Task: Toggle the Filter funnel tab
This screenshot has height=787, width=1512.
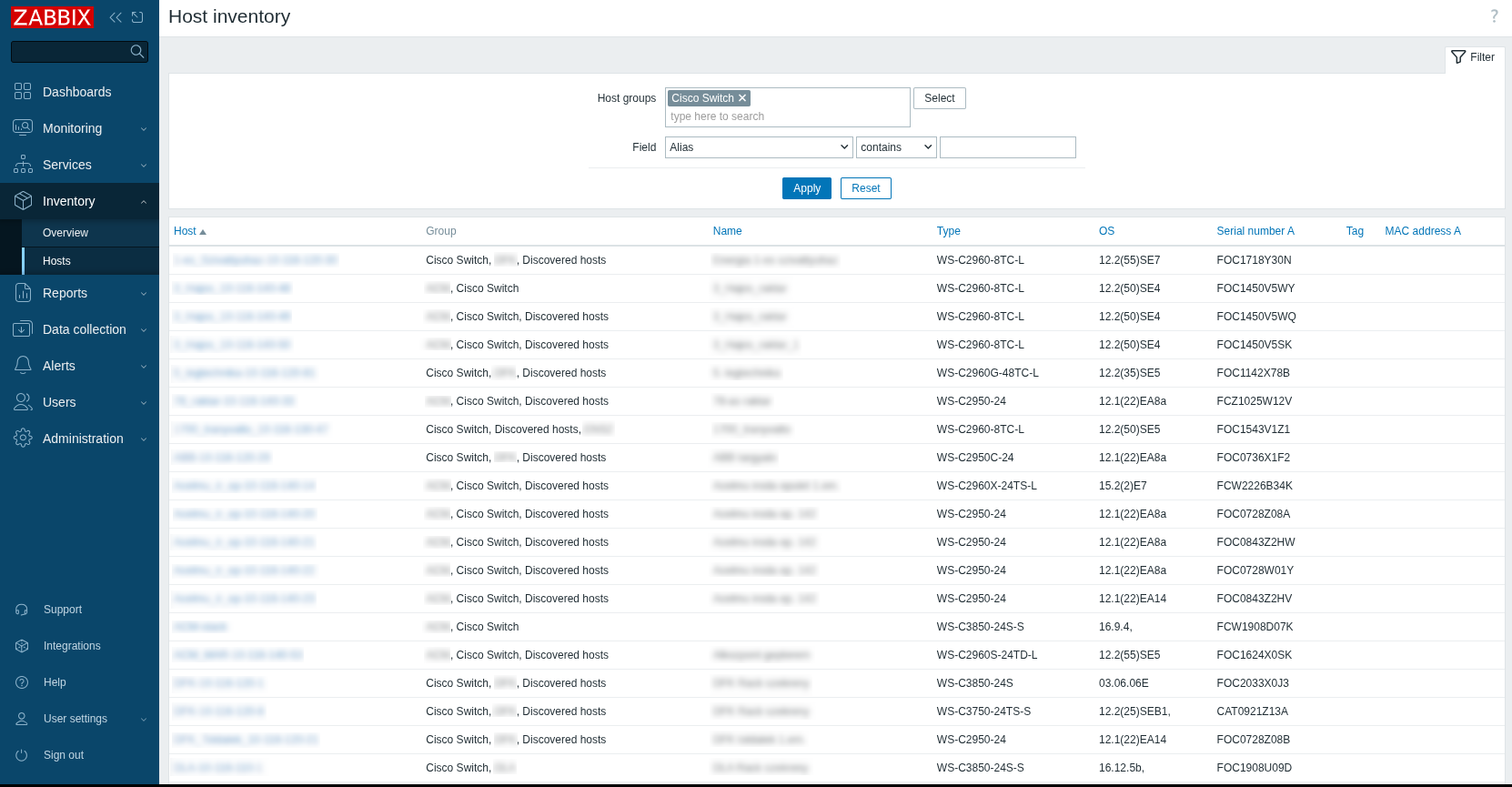Action: [1474, 57]
